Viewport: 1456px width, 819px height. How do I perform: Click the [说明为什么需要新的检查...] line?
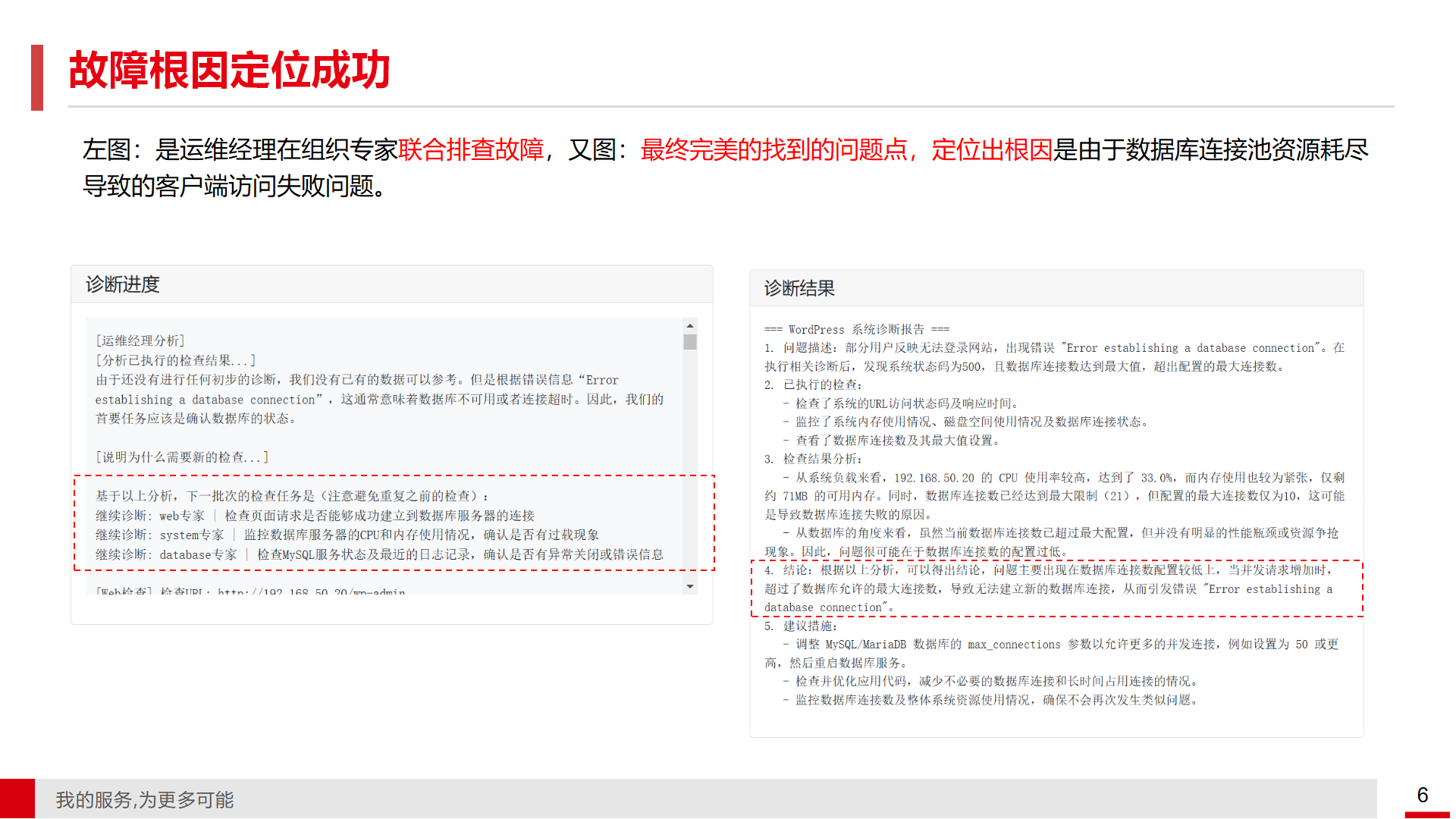182,457
